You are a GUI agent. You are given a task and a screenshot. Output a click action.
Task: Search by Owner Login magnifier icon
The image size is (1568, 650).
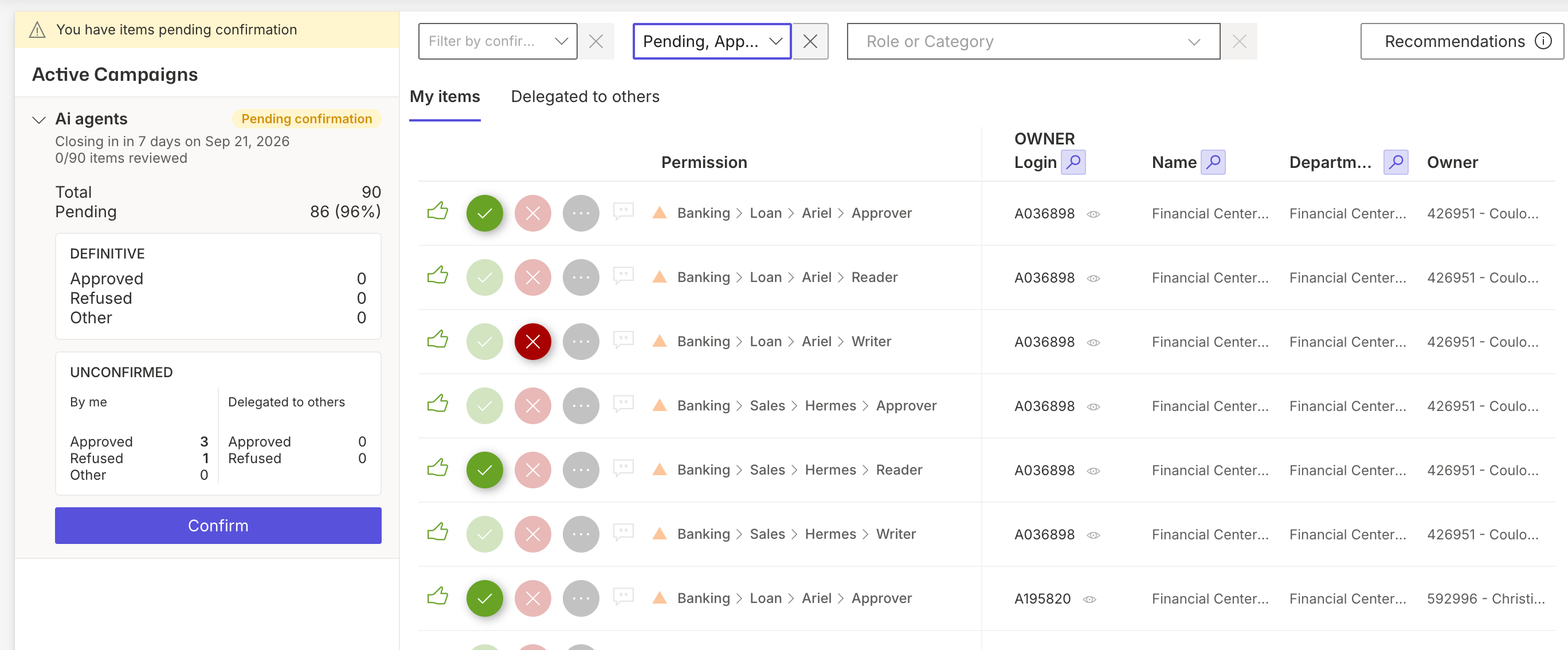pos(1073,163)
